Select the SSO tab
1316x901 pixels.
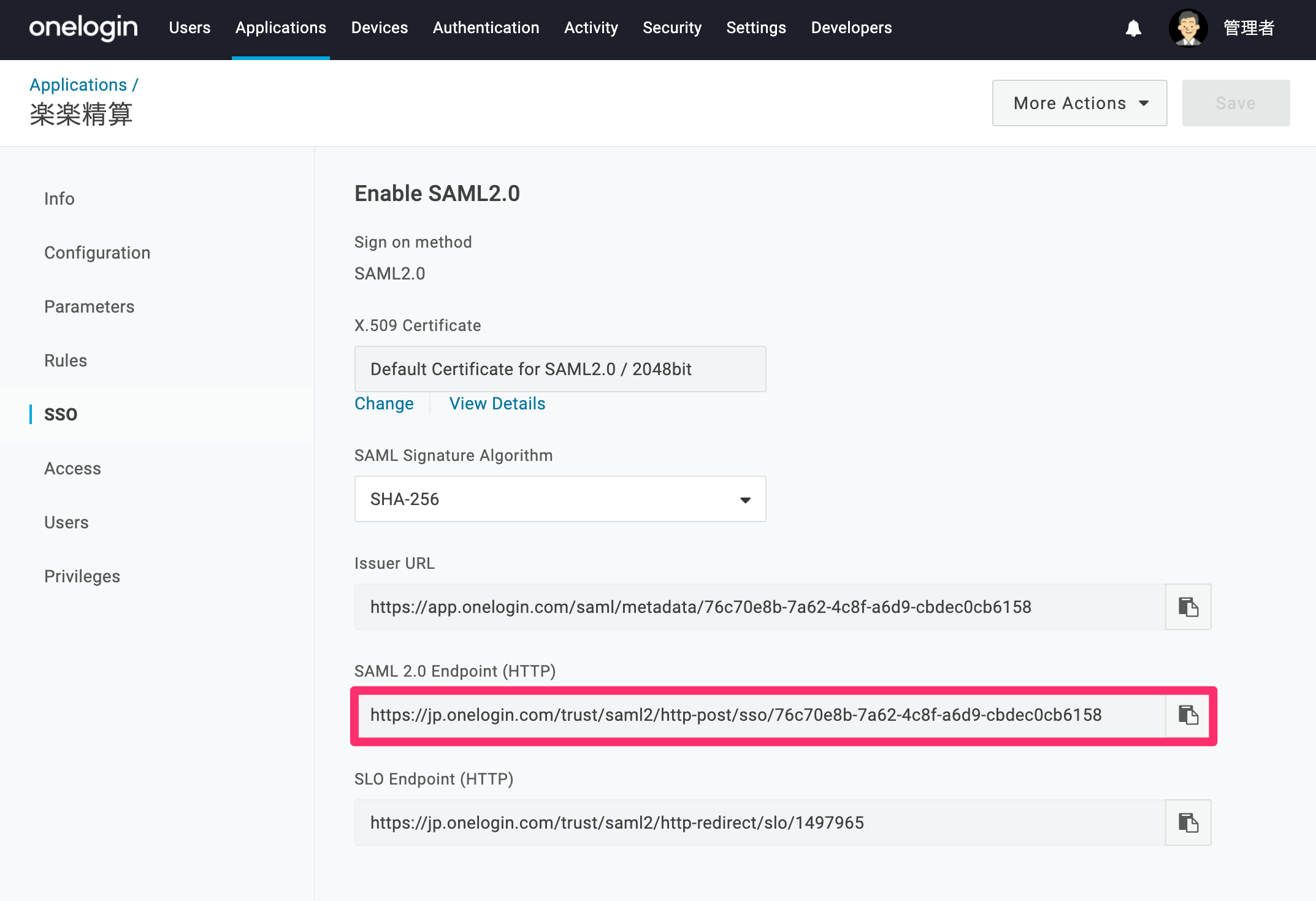(61, 414)
